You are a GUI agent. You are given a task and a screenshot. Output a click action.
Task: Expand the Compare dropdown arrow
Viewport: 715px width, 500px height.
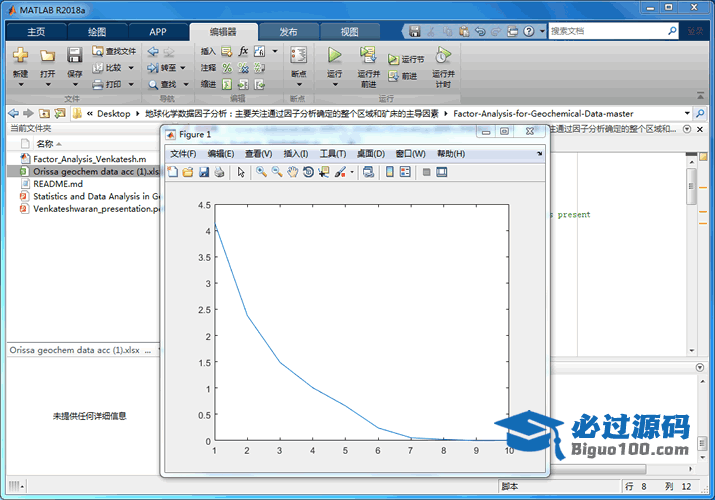tap(131, 68)
